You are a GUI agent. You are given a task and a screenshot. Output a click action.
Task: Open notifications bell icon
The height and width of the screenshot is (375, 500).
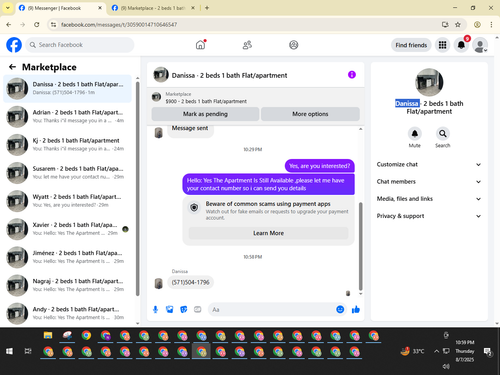click(x=461, y=45)
